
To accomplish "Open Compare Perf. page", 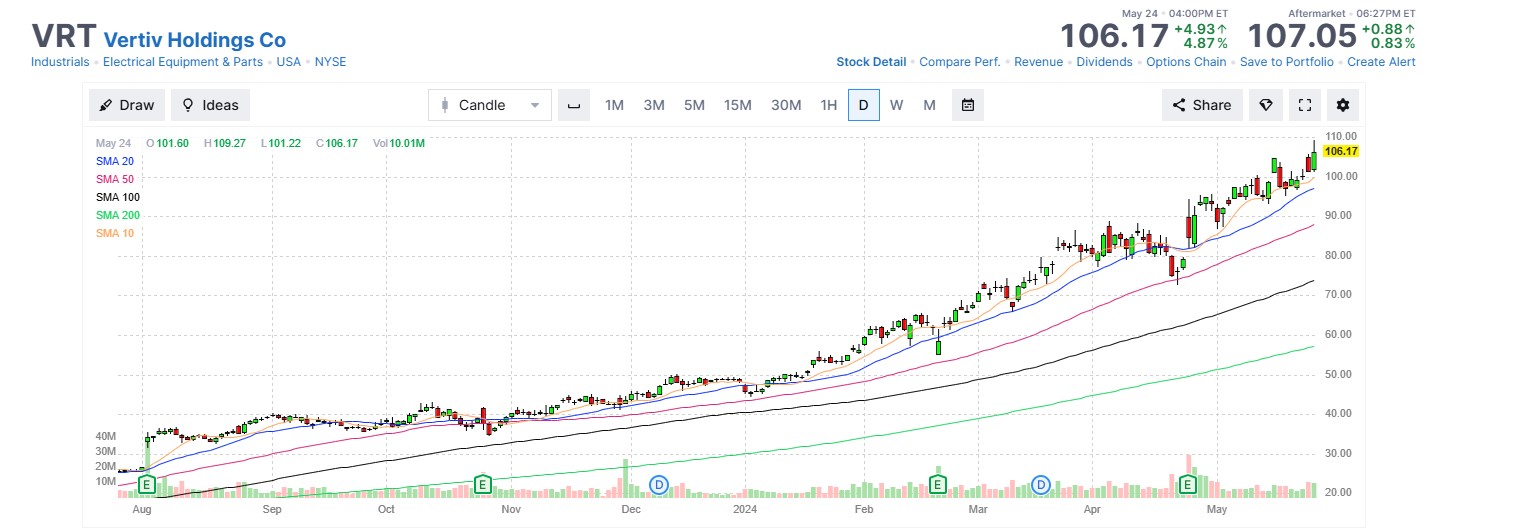I will [960, 62].
